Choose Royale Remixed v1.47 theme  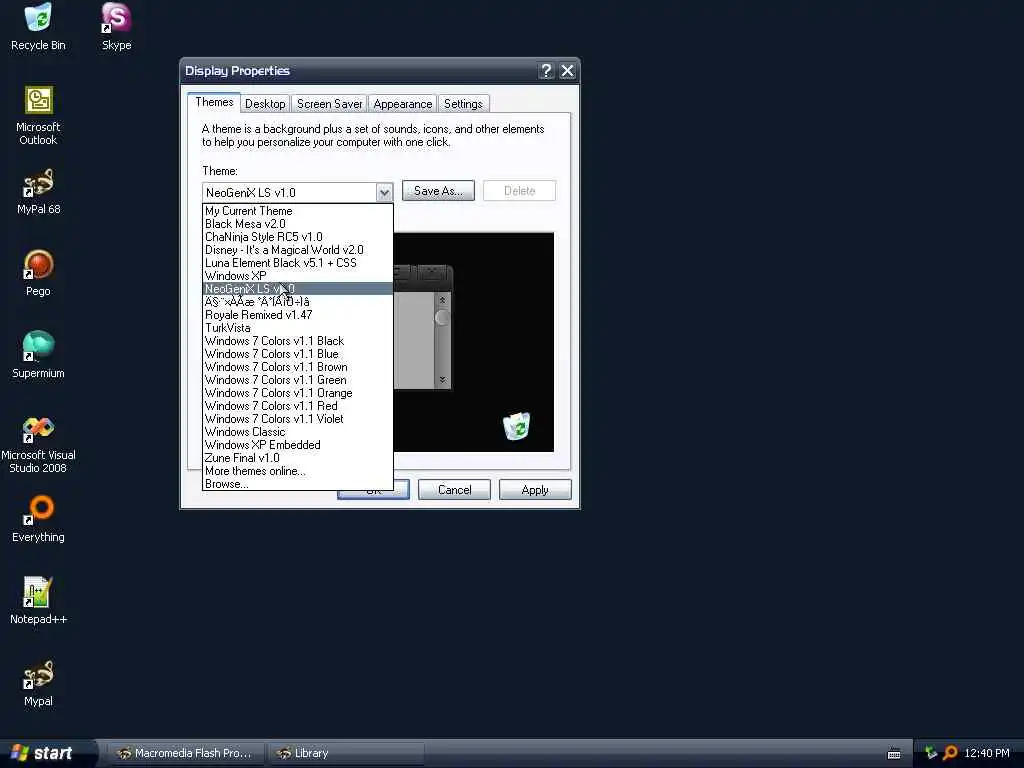pos(298,315)
